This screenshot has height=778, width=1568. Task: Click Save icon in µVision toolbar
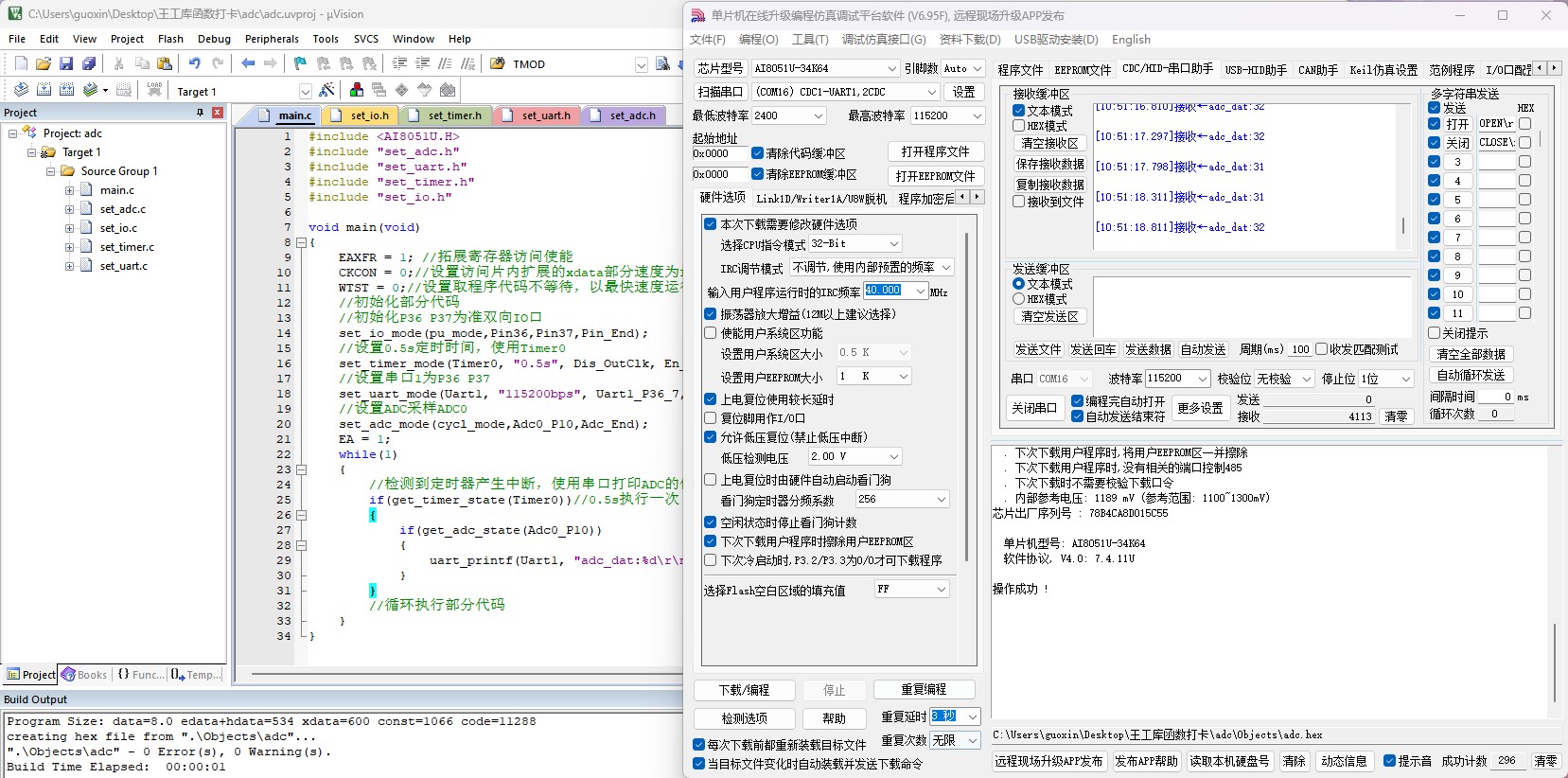66,63
